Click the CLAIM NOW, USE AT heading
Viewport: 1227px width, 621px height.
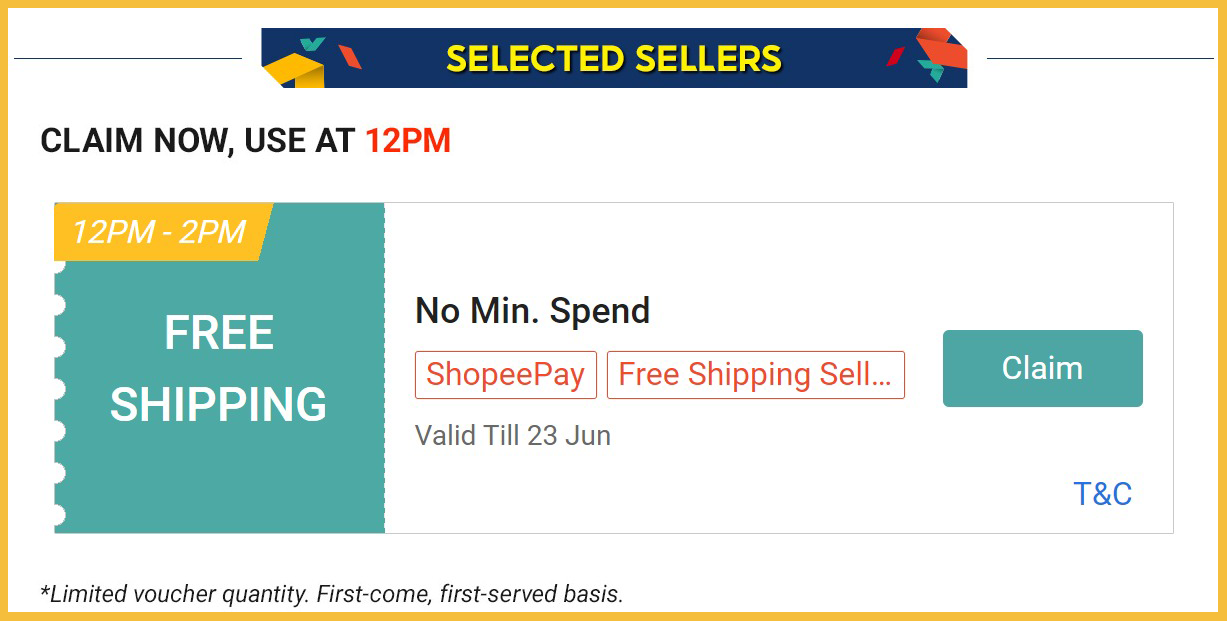tap(198, 141)
